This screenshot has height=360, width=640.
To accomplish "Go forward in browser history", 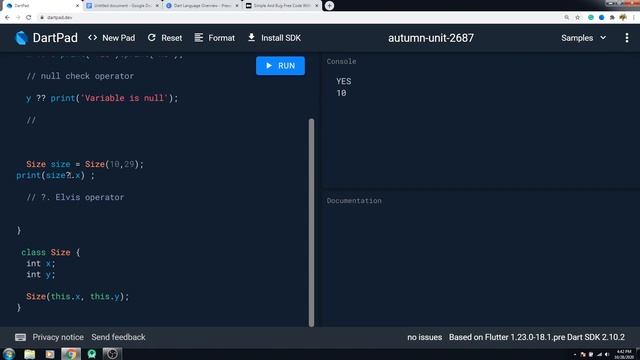I will pos(18,18).
